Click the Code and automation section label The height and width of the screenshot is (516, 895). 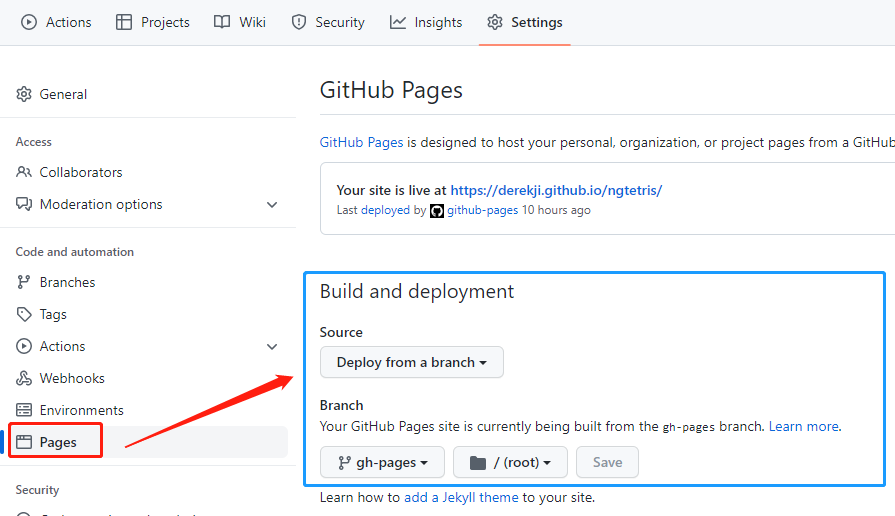pos(75,252)
